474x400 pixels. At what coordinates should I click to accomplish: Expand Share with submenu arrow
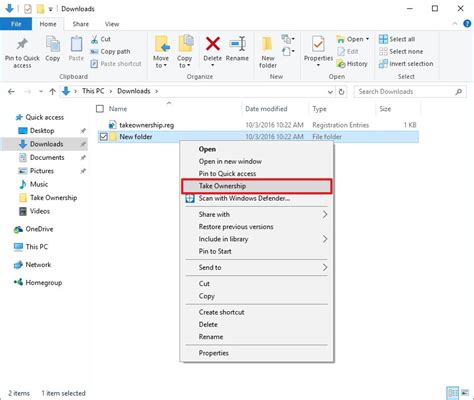point(325,214)
